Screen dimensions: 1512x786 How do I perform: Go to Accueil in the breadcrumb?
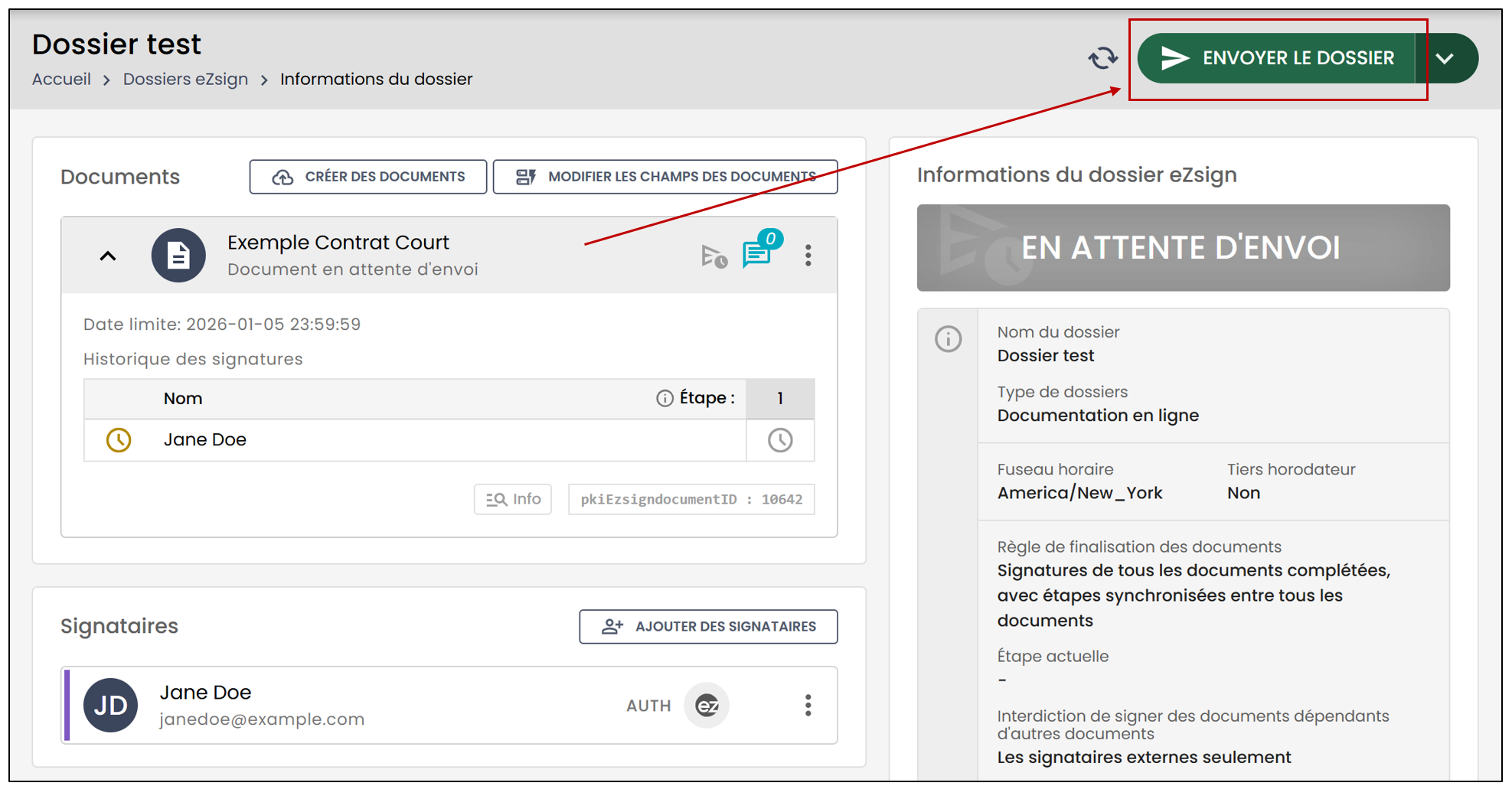tap(61, 80)
